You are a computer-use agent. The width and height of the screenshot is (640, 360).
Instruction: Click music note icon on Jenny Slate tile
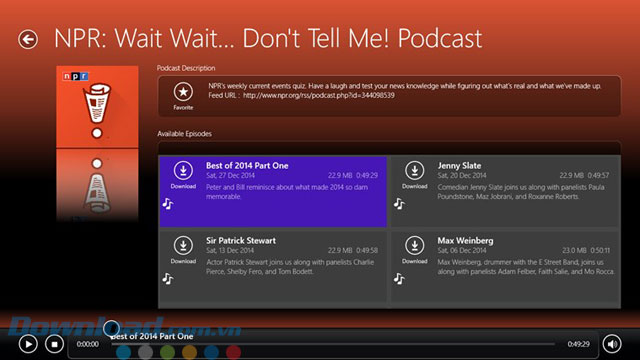pos(399,204)
